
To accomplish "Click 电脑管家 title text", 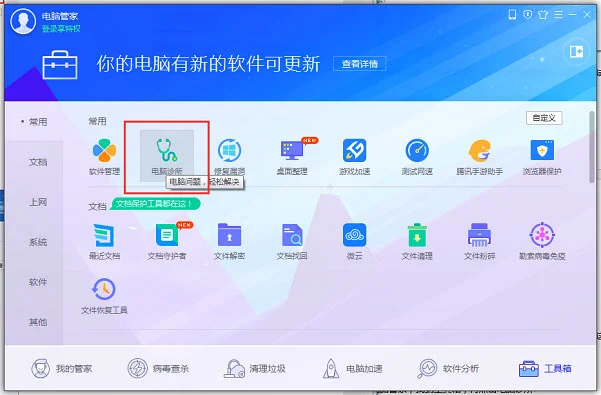I will click(60, 16).
